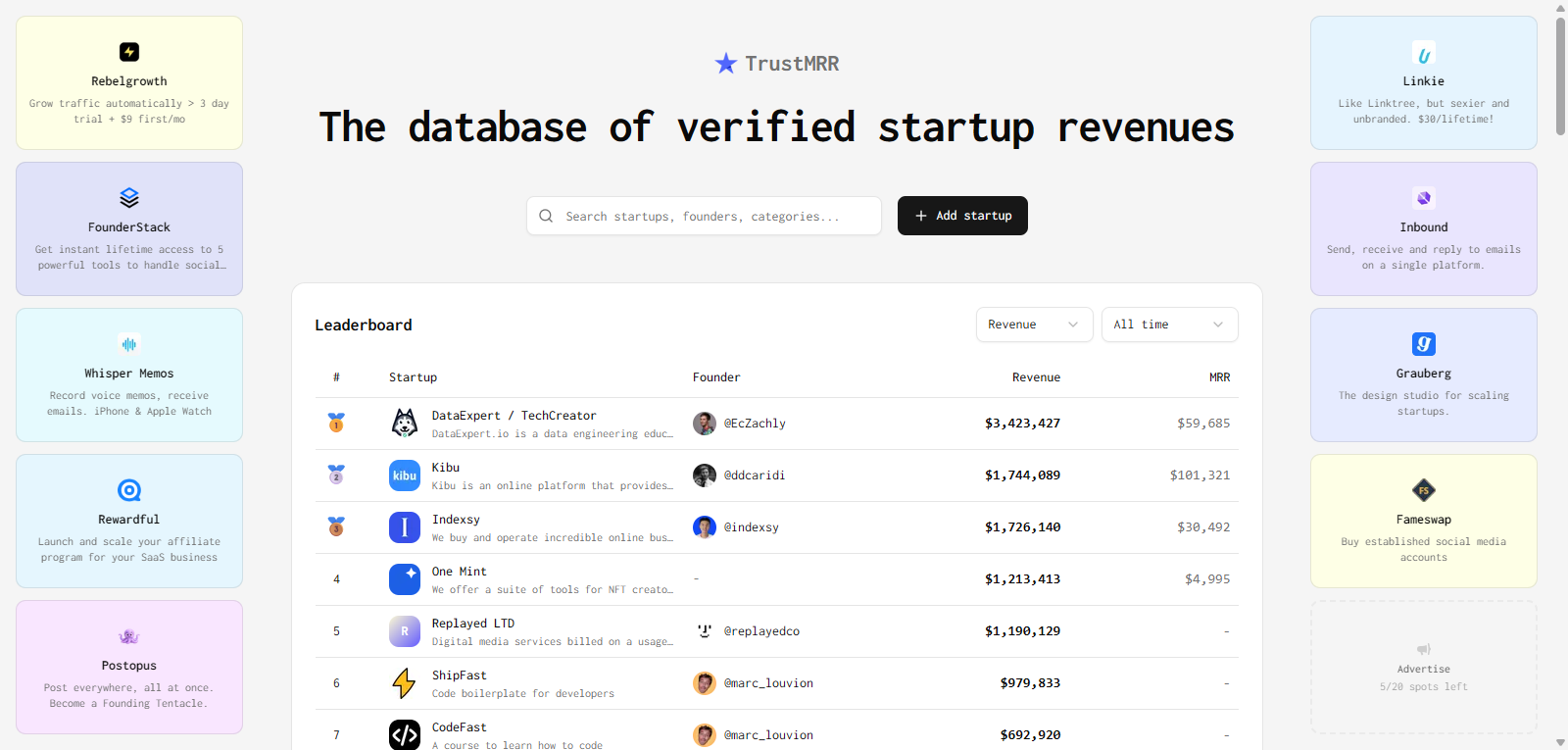
Task: Click the CodeFast code brackets logo
Action: [405, 734]
